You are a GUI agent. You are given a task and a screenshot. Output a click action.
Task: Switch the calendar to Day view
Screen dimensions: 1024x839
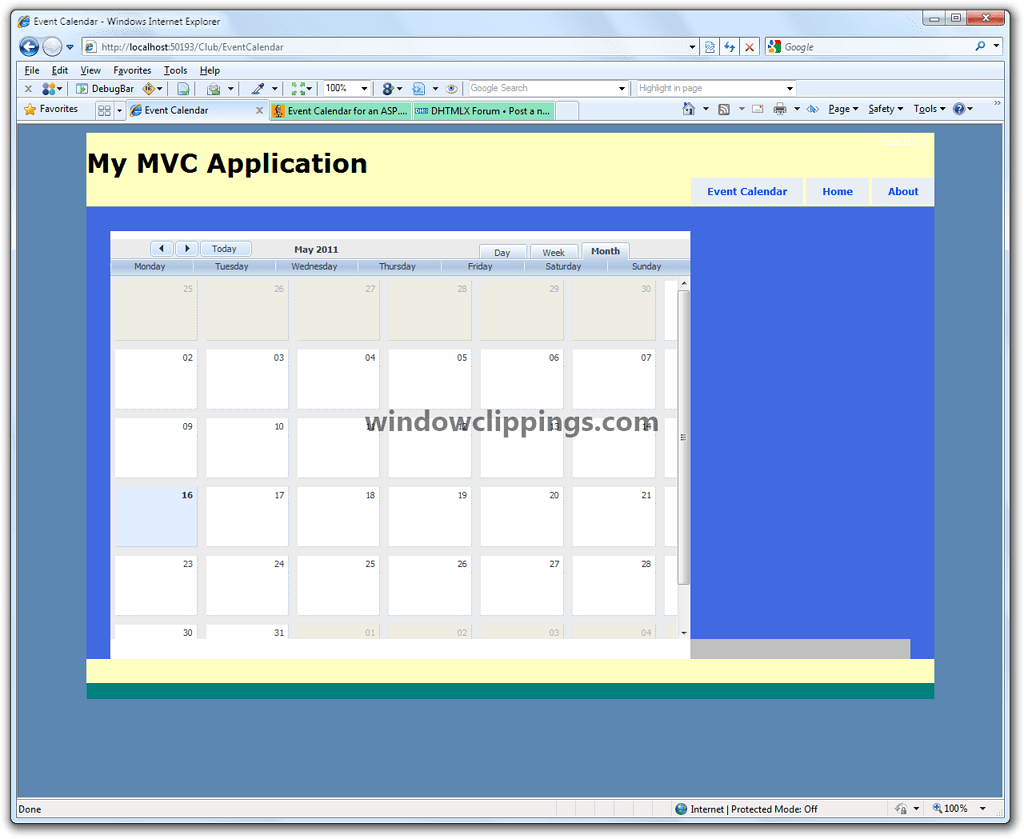[x=503, y=252]
